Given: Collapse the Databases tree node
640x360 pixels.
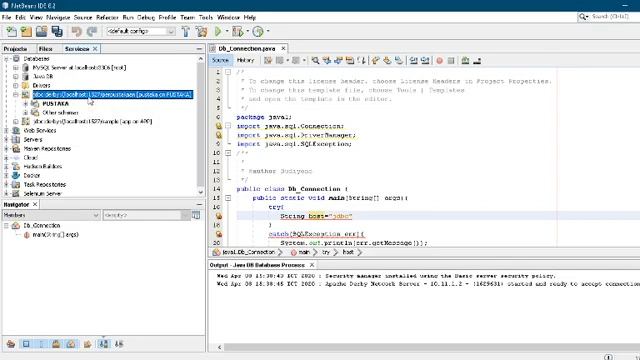Looking at the screenshot, I should pyautogui.click(x=6, y=59).
